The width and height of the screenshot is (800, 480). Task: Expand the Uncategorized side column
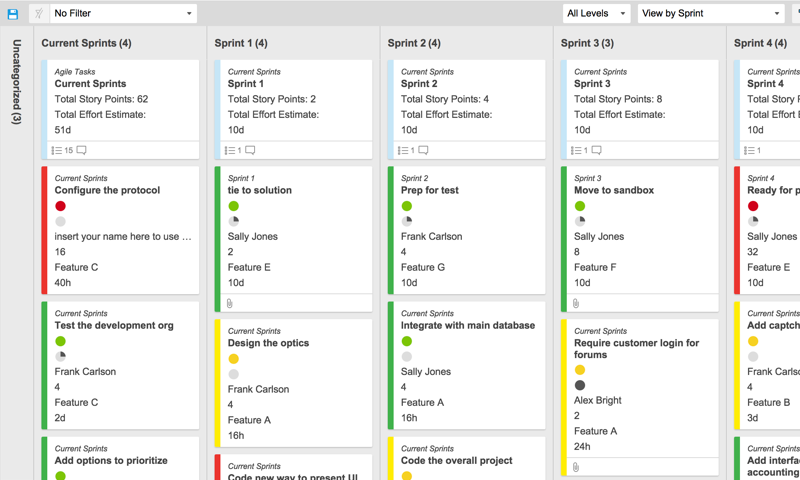coord(16,82)
